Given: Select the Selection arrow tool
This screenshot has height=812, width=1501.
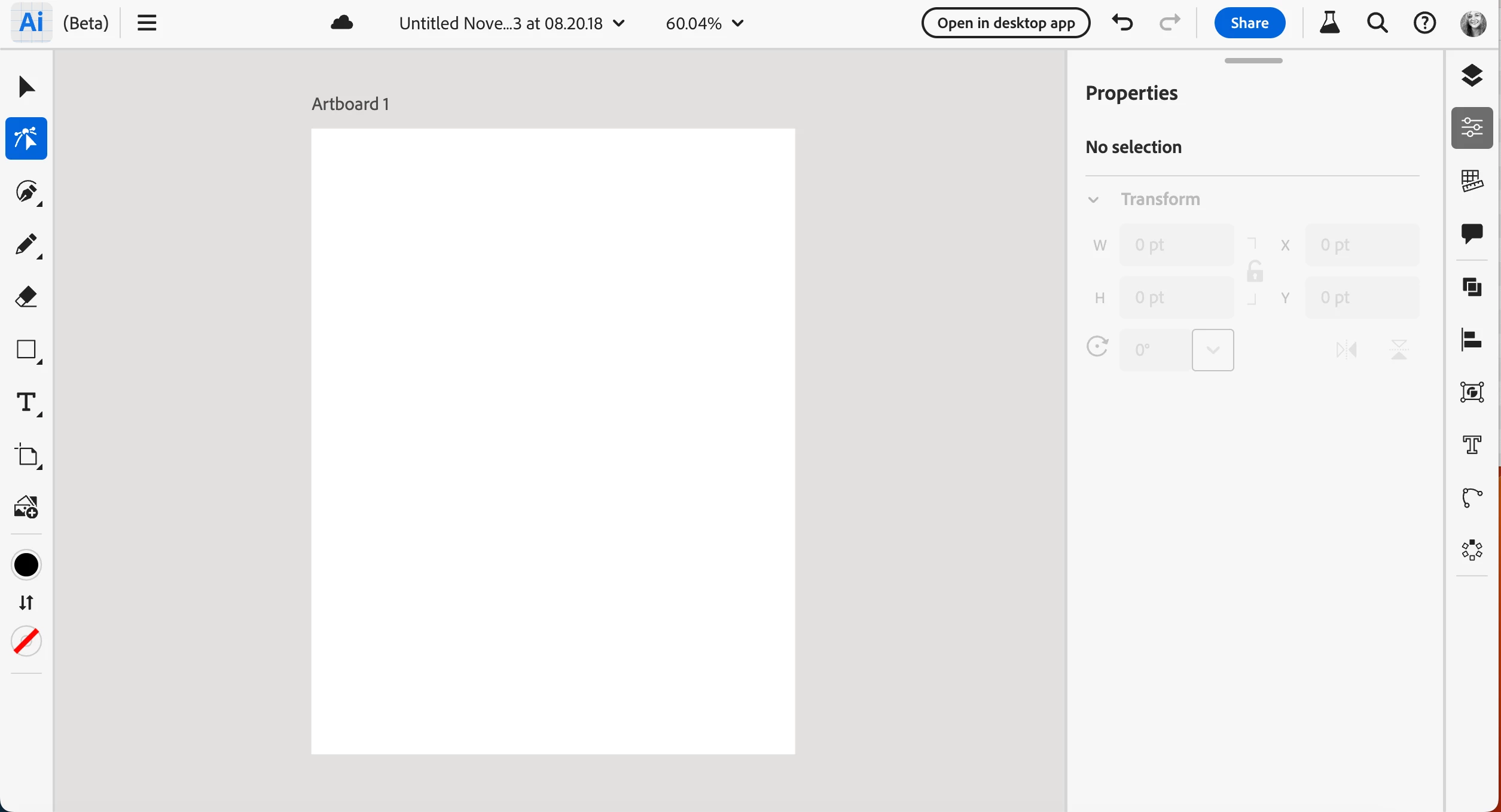Looking at the screenshot, I should point(26,87).
